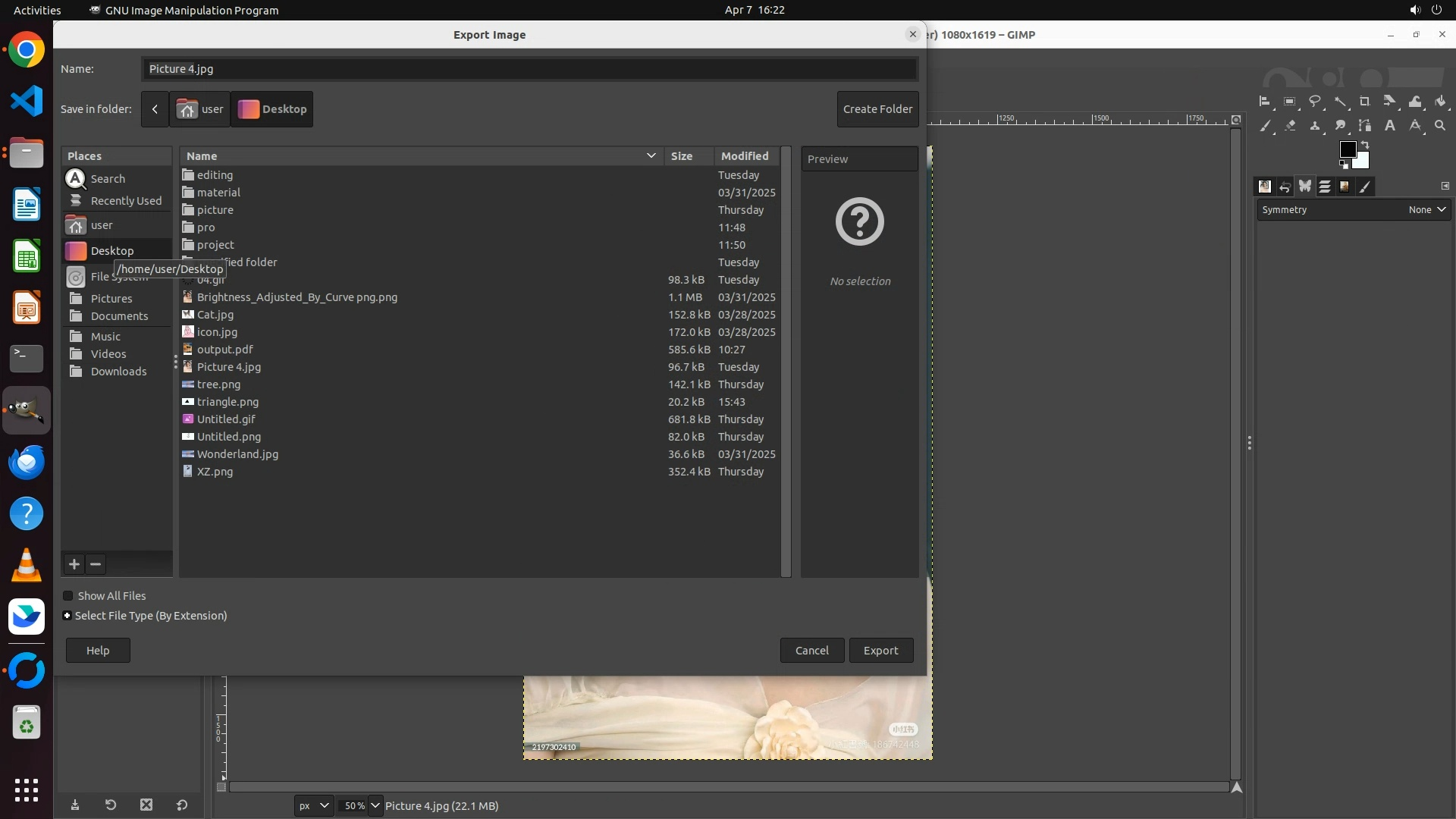Select Wonderland.jpg in the file list
The height and width of the screenshot is (819, 1456).
tap(237, 454)
